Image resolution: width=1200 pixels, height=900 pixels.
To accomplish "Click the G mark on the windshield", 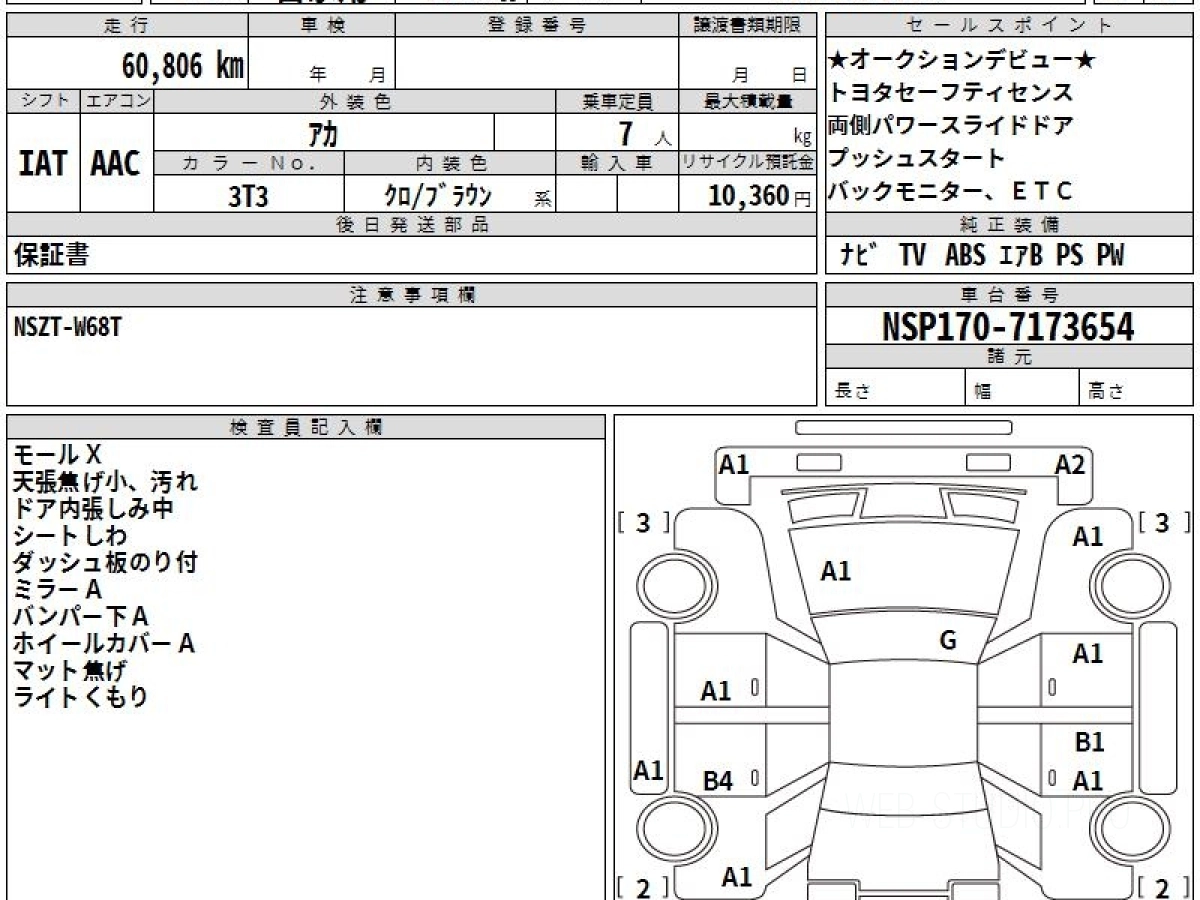I will 948,641.
